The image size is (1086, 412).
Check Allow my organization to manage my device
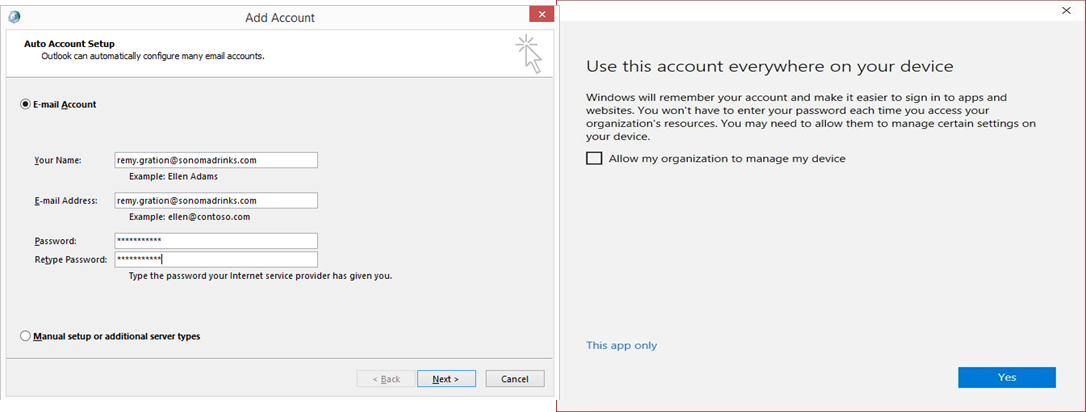594,159
